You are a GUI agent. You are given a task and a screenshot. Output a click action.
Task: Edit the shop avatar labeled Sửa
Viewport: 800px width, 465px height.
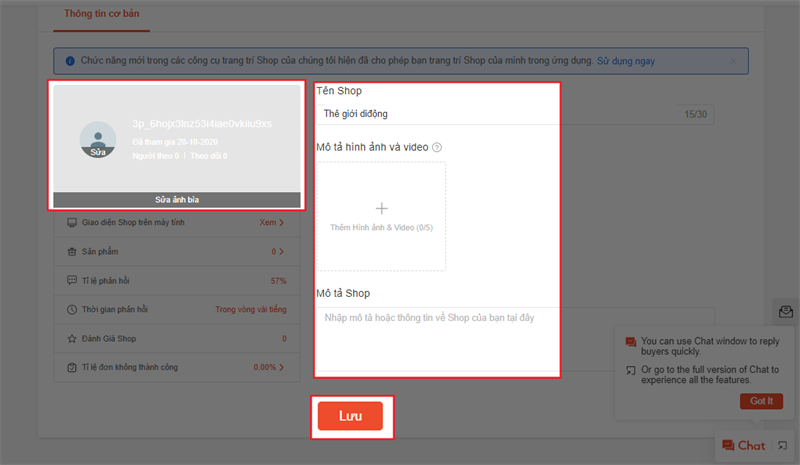(x=98, y=140)
